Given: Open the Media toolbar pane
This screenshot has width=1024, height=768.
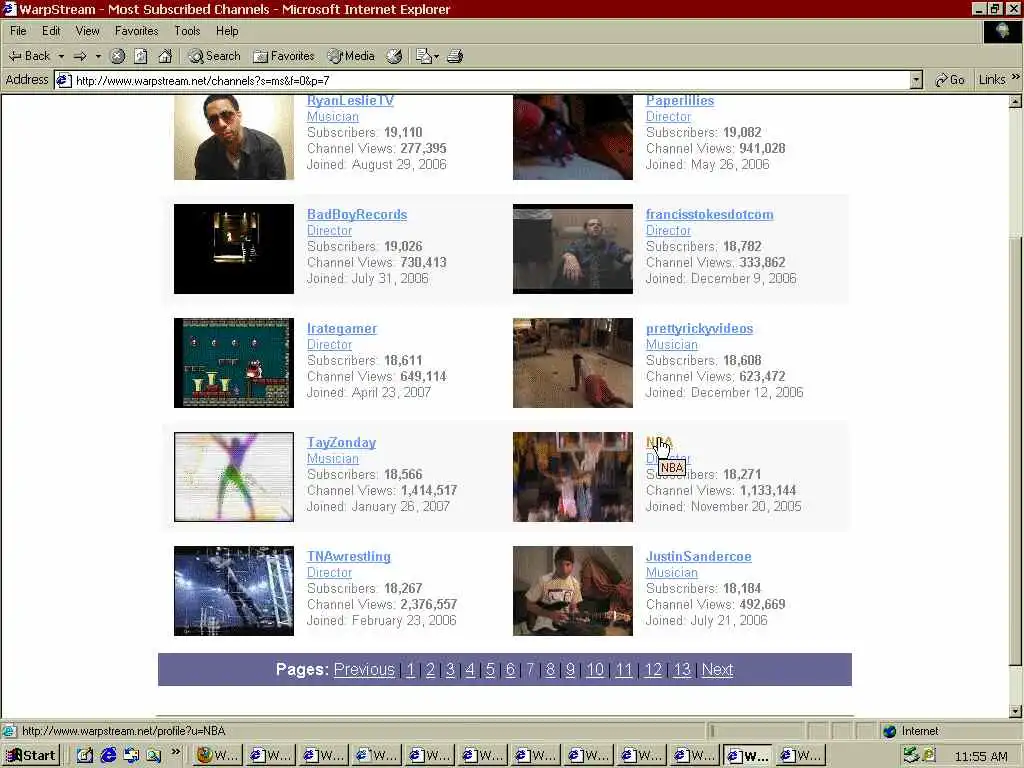Looking at the screenshot, I should (351, 56).
